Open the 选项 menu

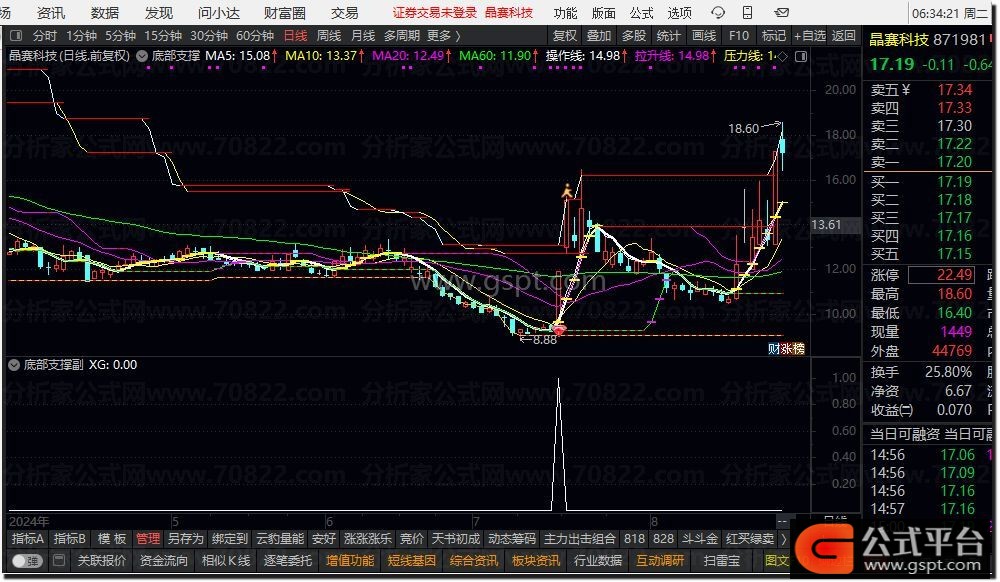680,13
